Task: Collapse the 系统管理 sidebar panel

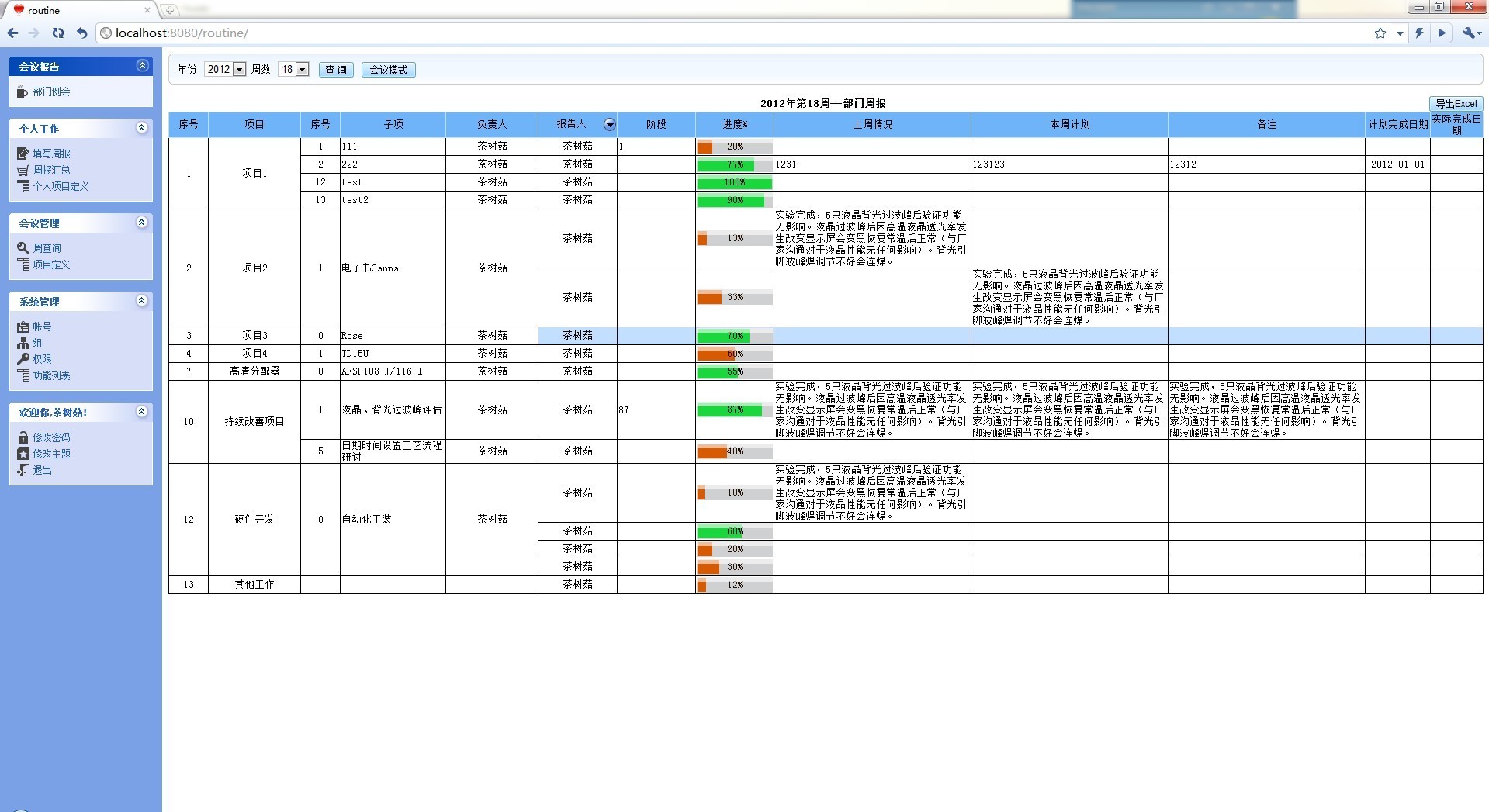Action: (x=142, y=301)
